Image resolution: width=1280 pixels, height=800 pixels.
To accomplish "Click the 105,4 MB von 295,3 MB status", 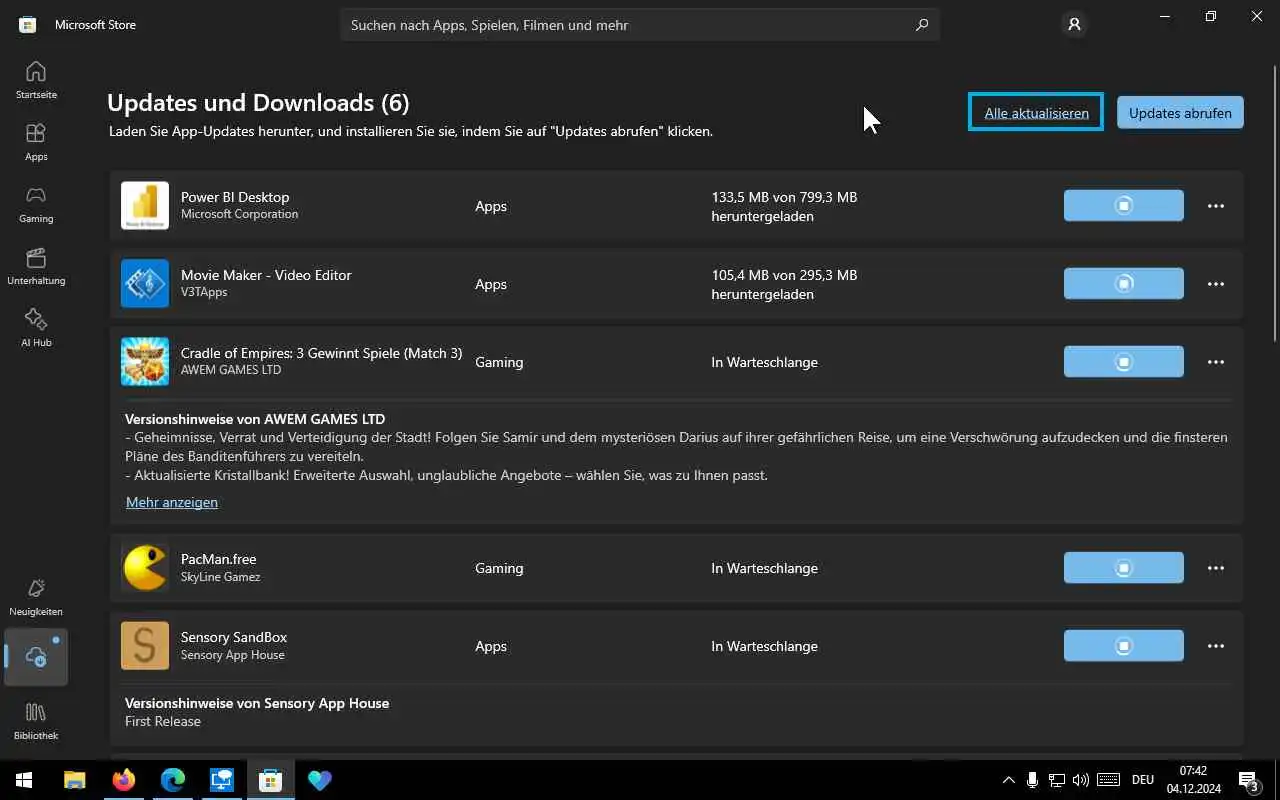I will click(x=784, y=284).
